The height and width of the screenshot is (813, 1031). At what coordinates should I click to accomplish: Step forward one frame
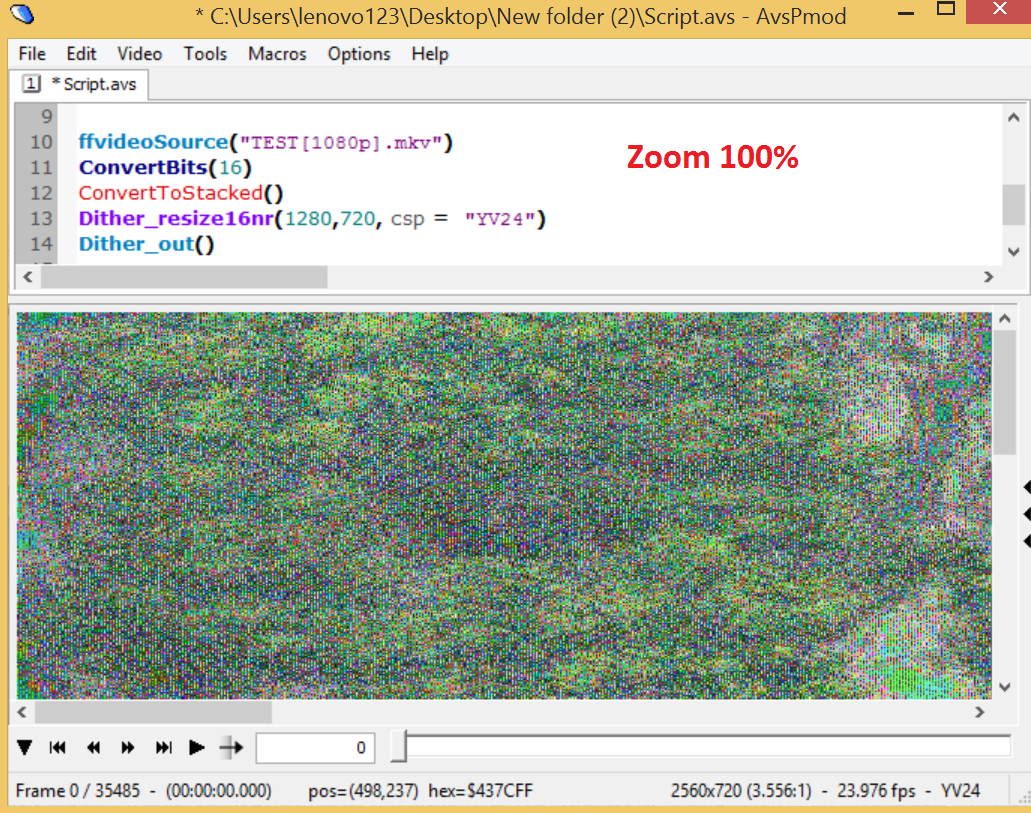(128, 747)
